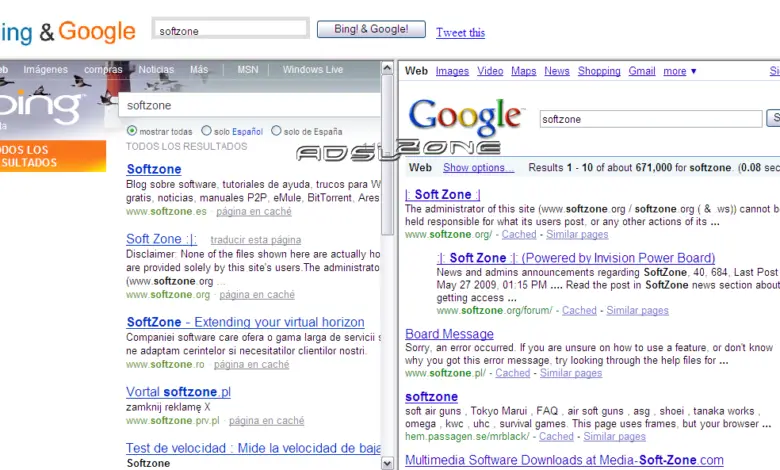Open the compras tab in Bing
Viewport: 780px width, 470px height.
pyautogui.click(x=103, y=70)
